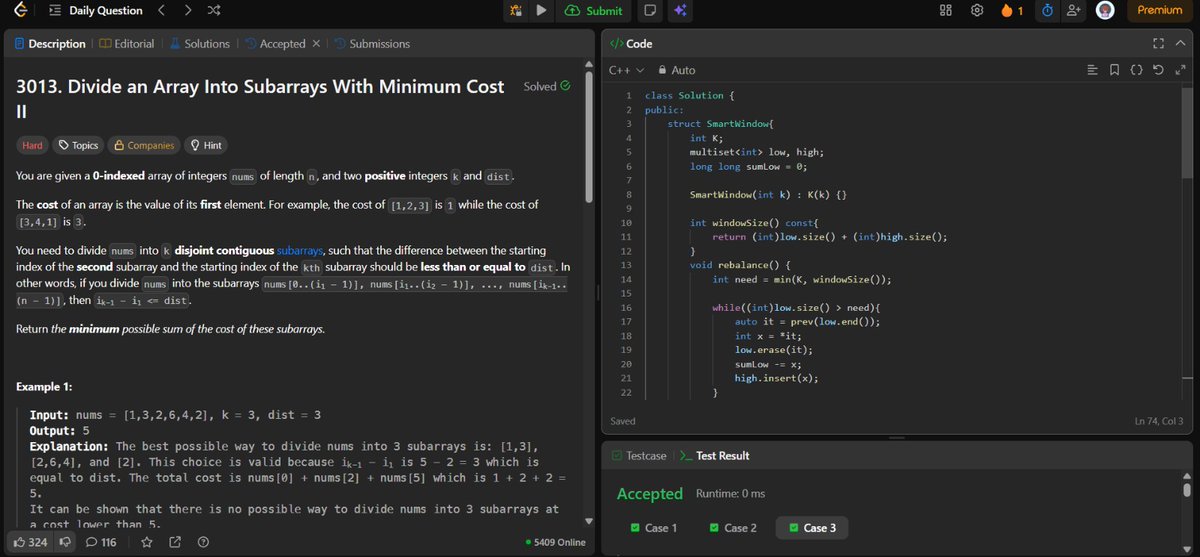Screen dimensions: 1200x557
Task: Click the Daily Question label
Action: [106, 11]
